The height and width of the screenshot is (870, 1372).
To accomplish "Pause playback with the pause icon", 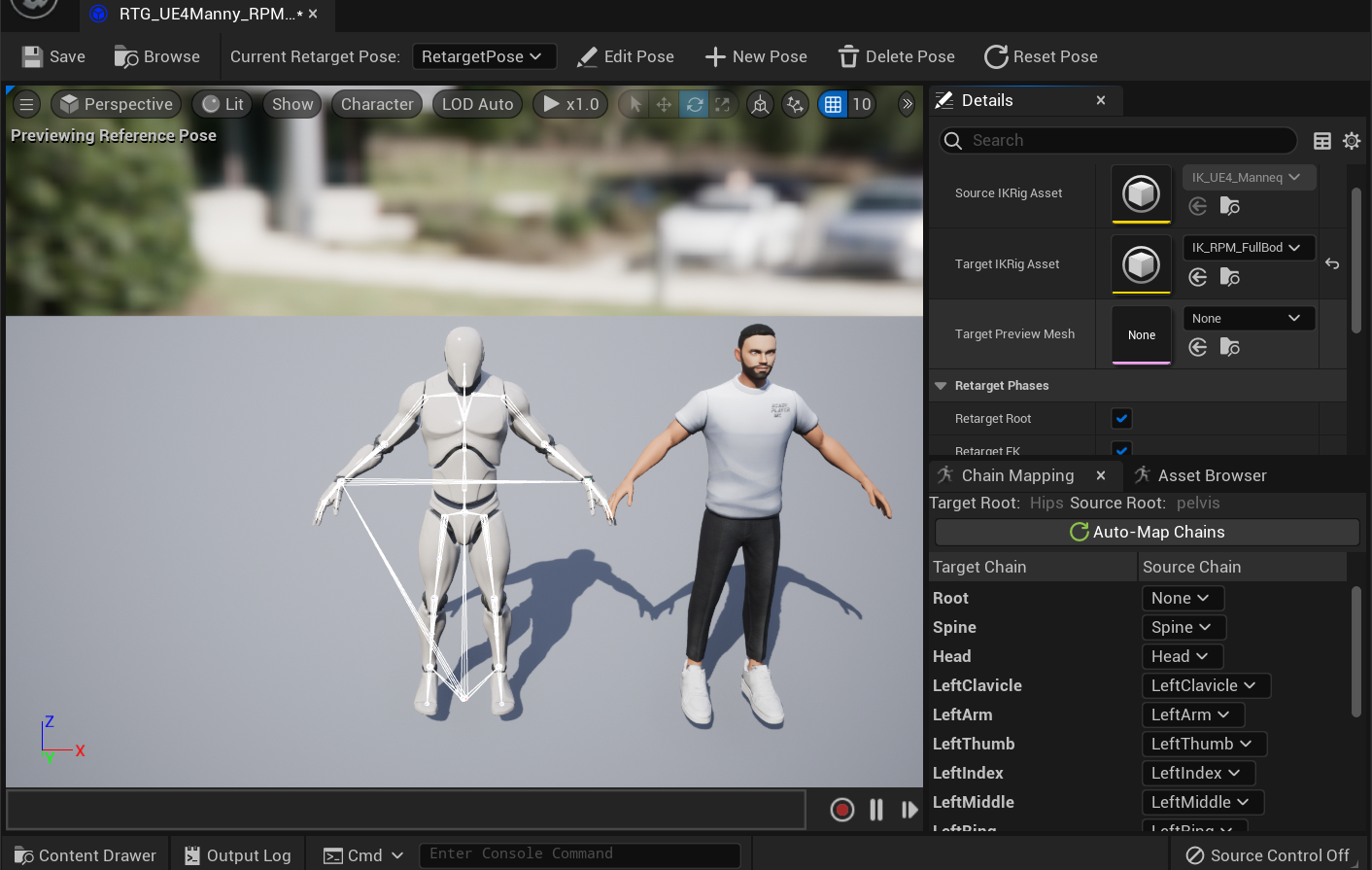I will coord(875,809).
